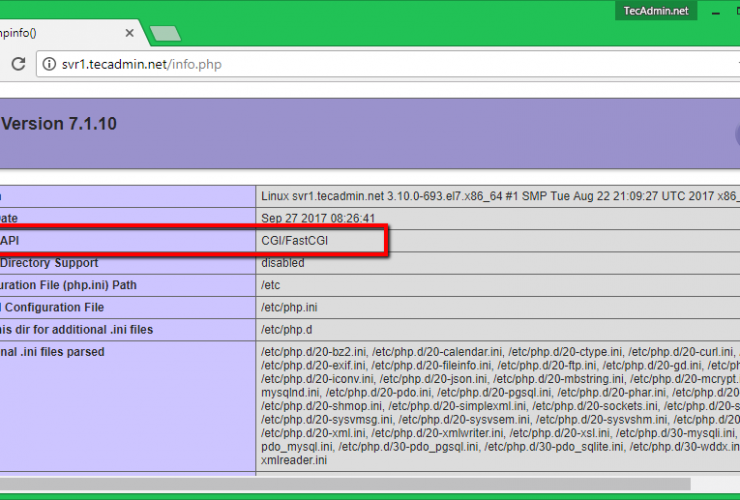Click the TecAdmin.net profile button
Viewport: 740px width, 500px height.
[x=653, y=10]
